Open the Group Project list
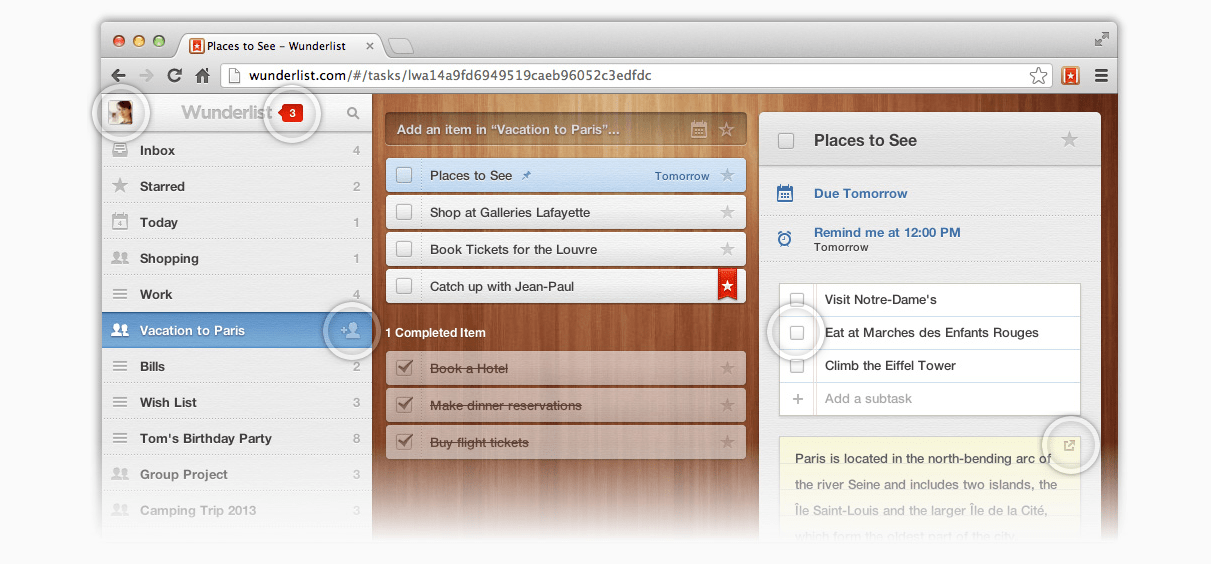The image size is (1211, 564). (x=237, y=474)
